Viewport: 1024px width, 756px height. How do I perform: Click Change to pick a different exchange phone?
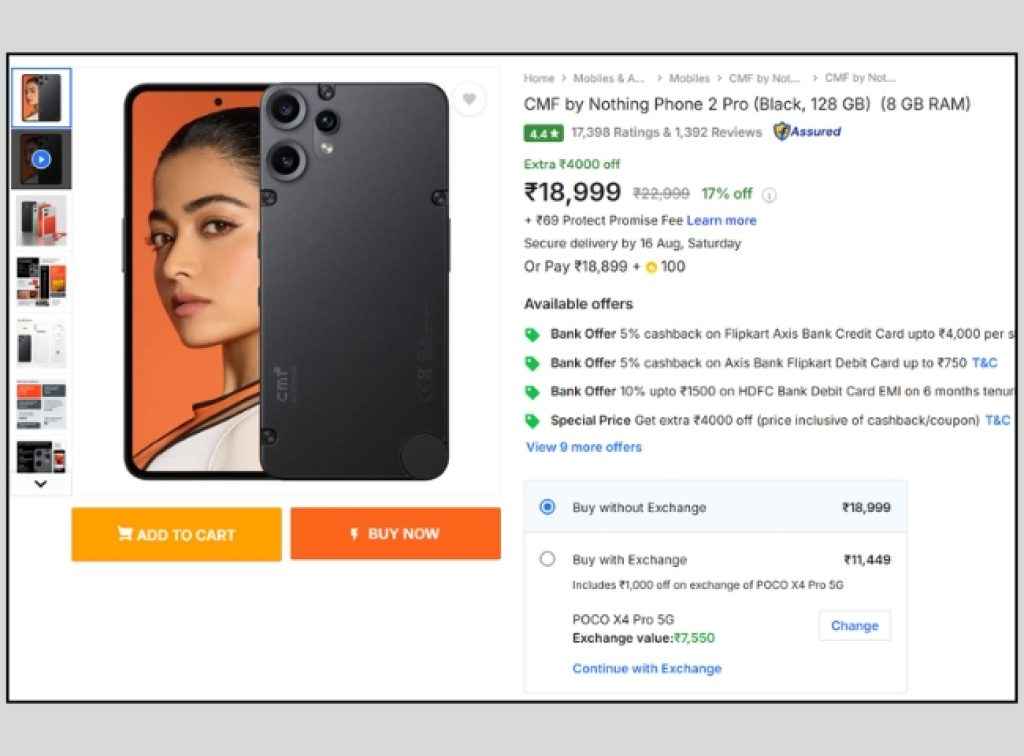[854, 625]
